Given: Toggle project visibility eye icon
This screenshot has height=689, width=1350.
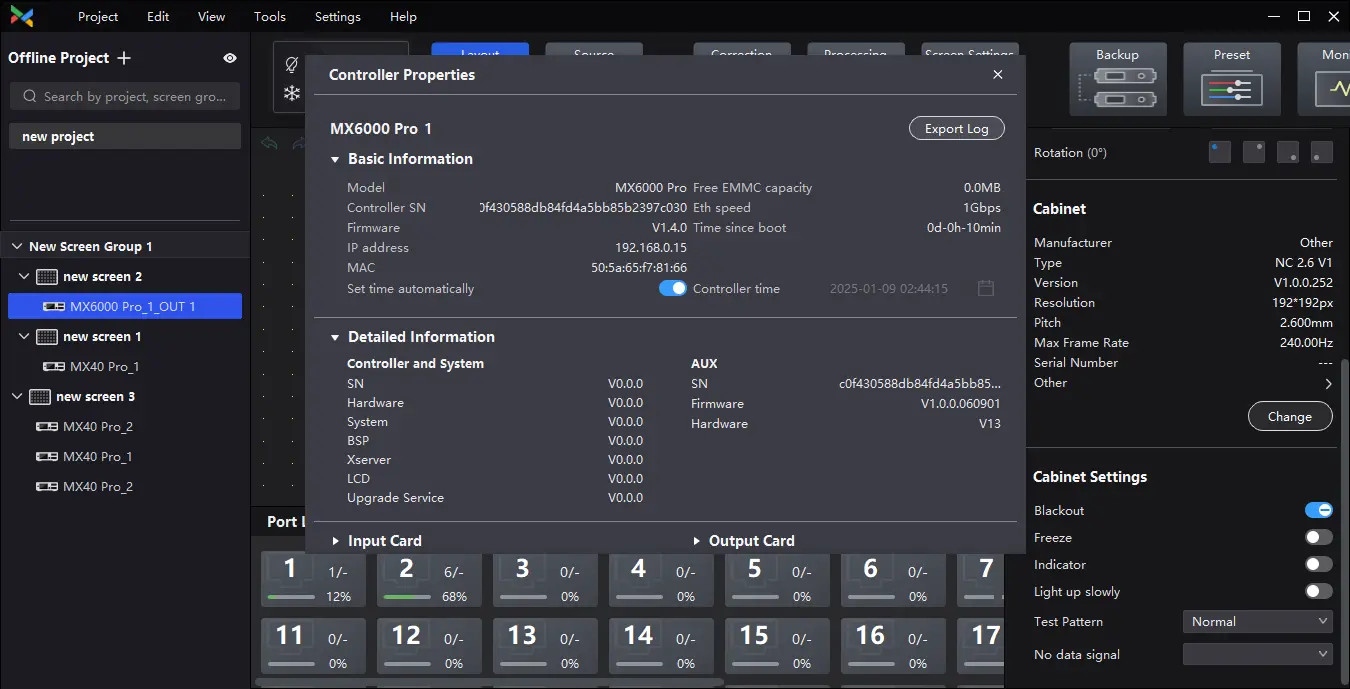Looking at the screenshot, I should pyautogui.click(x=230, y=58).
